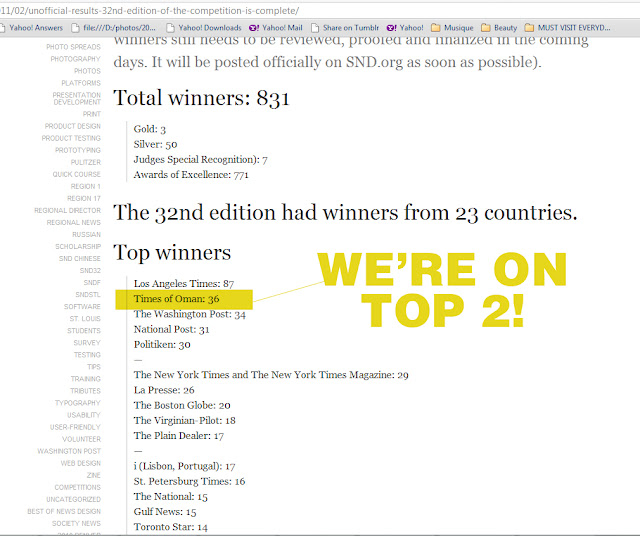Image resolution: width=640 pixels, height=536 pixels.
Task: Open the REGION 1 tag link
Action: click(86, 186)
